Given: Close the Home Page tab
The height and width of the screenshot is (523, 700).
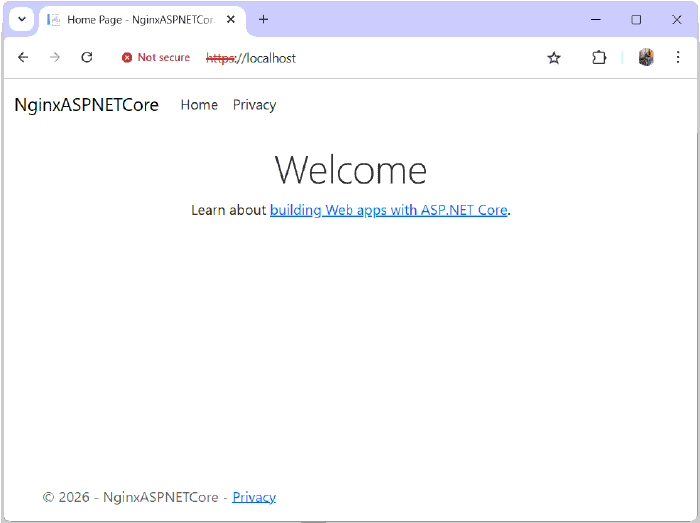Looking at the screenshot, I should pos(230,20).
